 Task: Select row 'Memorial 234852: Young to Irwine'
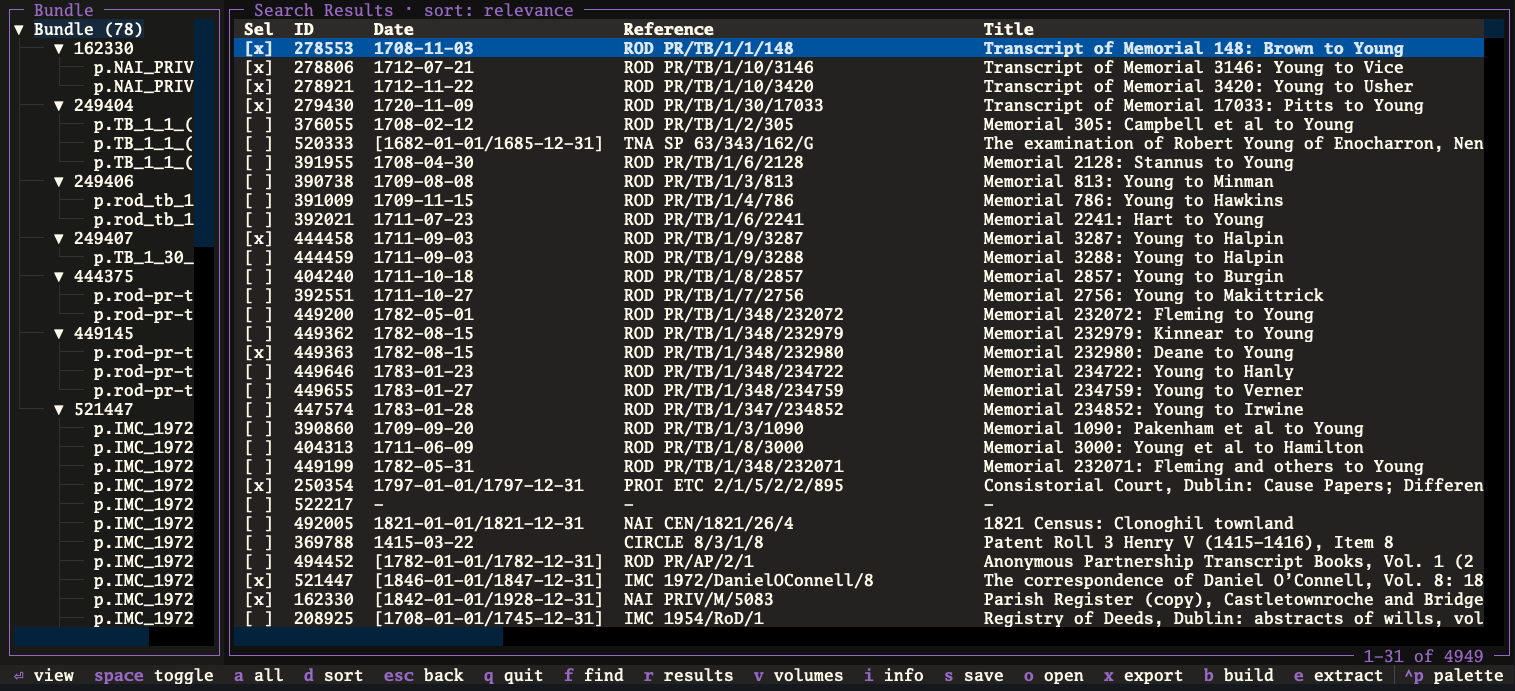tap(858, 409)
